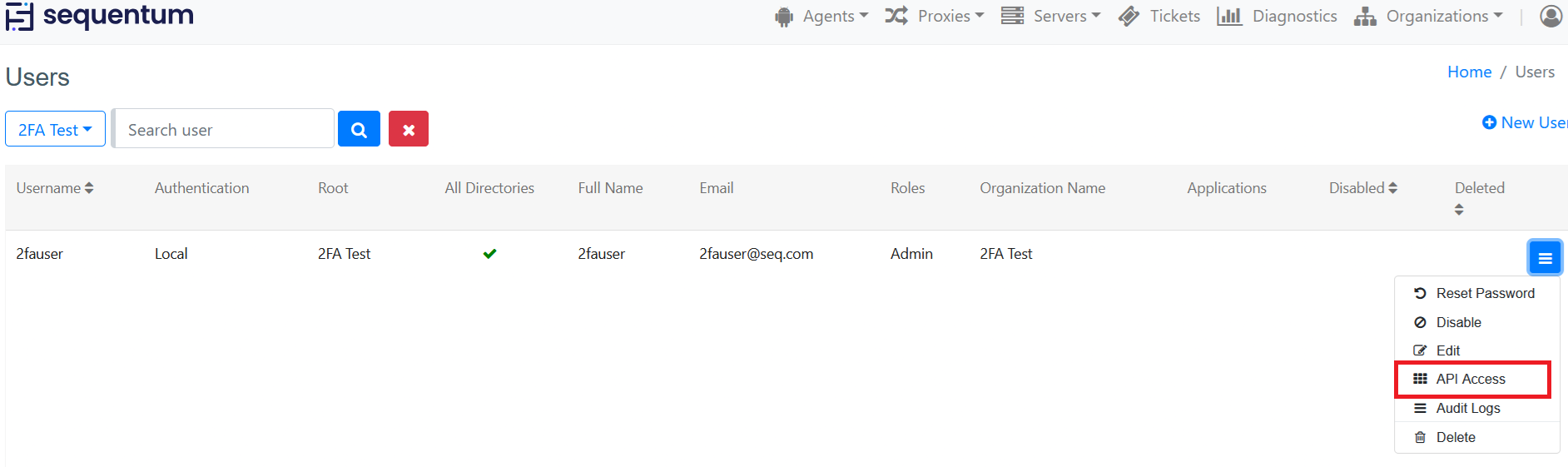The image size is (1568, 467).
Task: Open Tickets from the top navigation
Action: (x=1159, y=16)
